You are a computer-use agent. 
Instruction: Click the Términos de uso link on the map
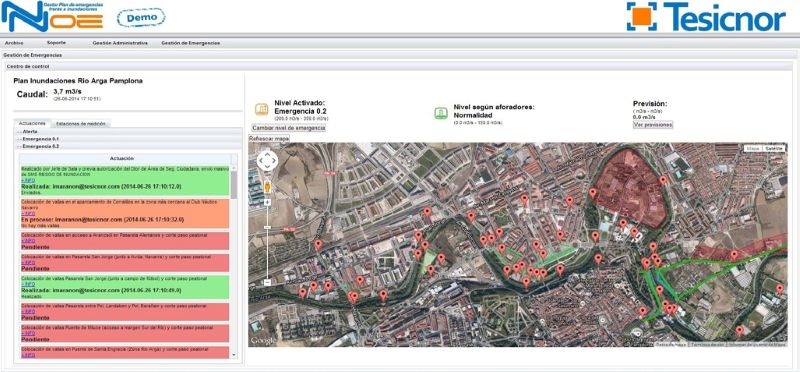tap(708, 344)
